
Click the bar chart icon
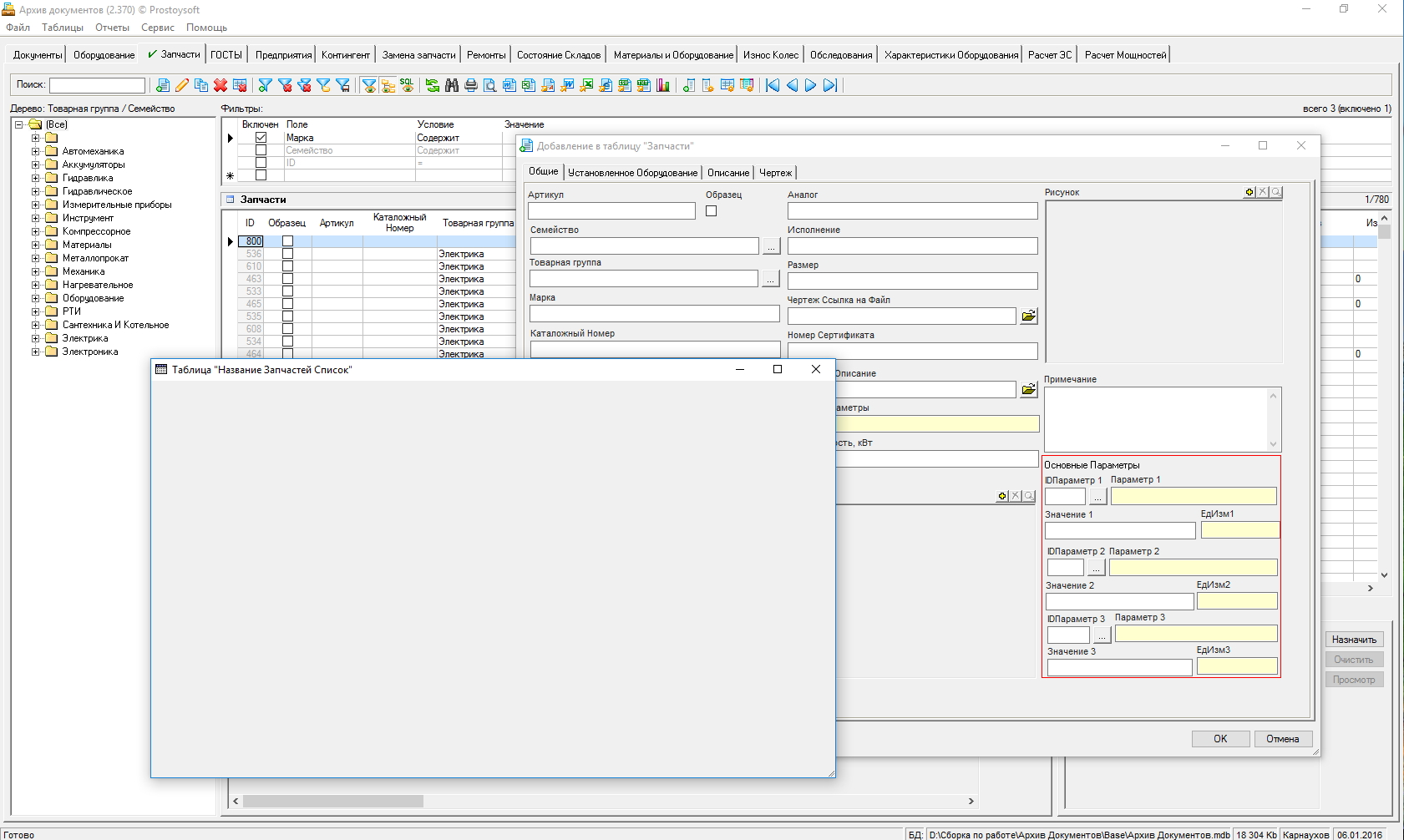[x=663, y=85]
